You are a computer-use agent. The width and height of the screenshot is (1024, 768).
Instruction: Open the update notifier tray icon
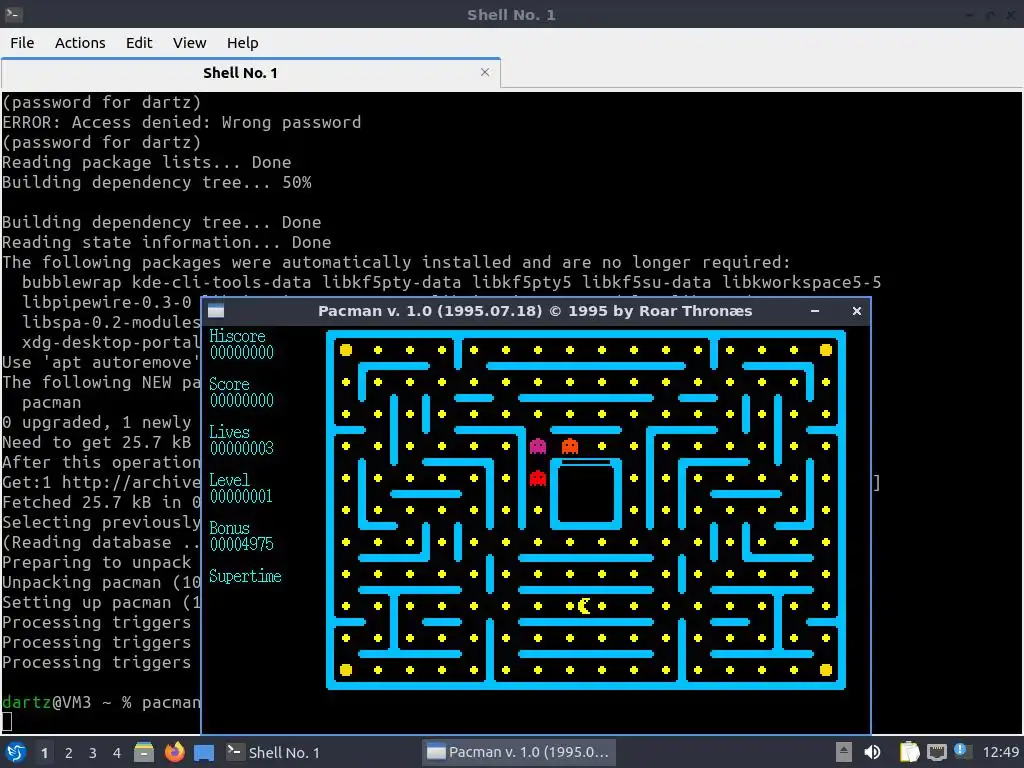point(961,750)
